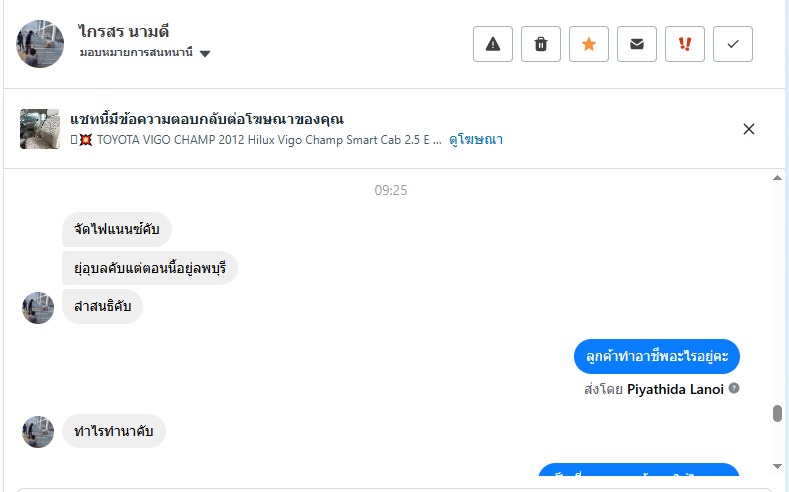
Task: Click sender avatar beside สำสนธิคับ message
Action: [38, 307]
